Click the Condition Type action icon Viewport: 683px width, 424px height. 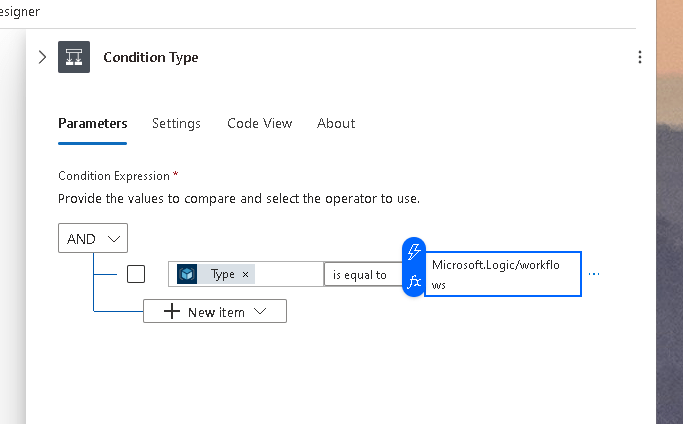click(74, 57)
